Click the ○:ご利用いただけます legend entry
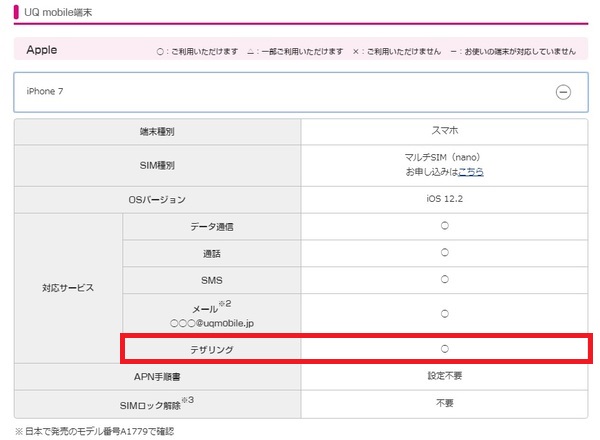600x440 pixels. [x=197, y=51]
